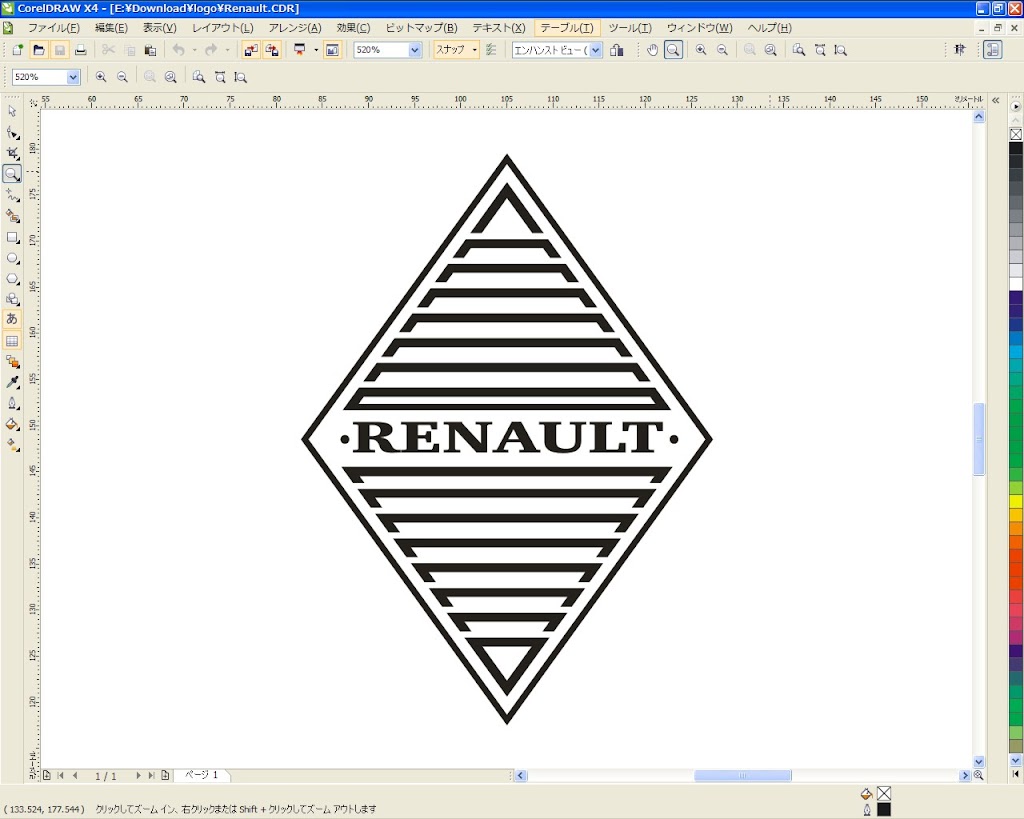
Task: Expand the color palette flyout arrow
Action: pyautogui.click(x=1016, y=106)
